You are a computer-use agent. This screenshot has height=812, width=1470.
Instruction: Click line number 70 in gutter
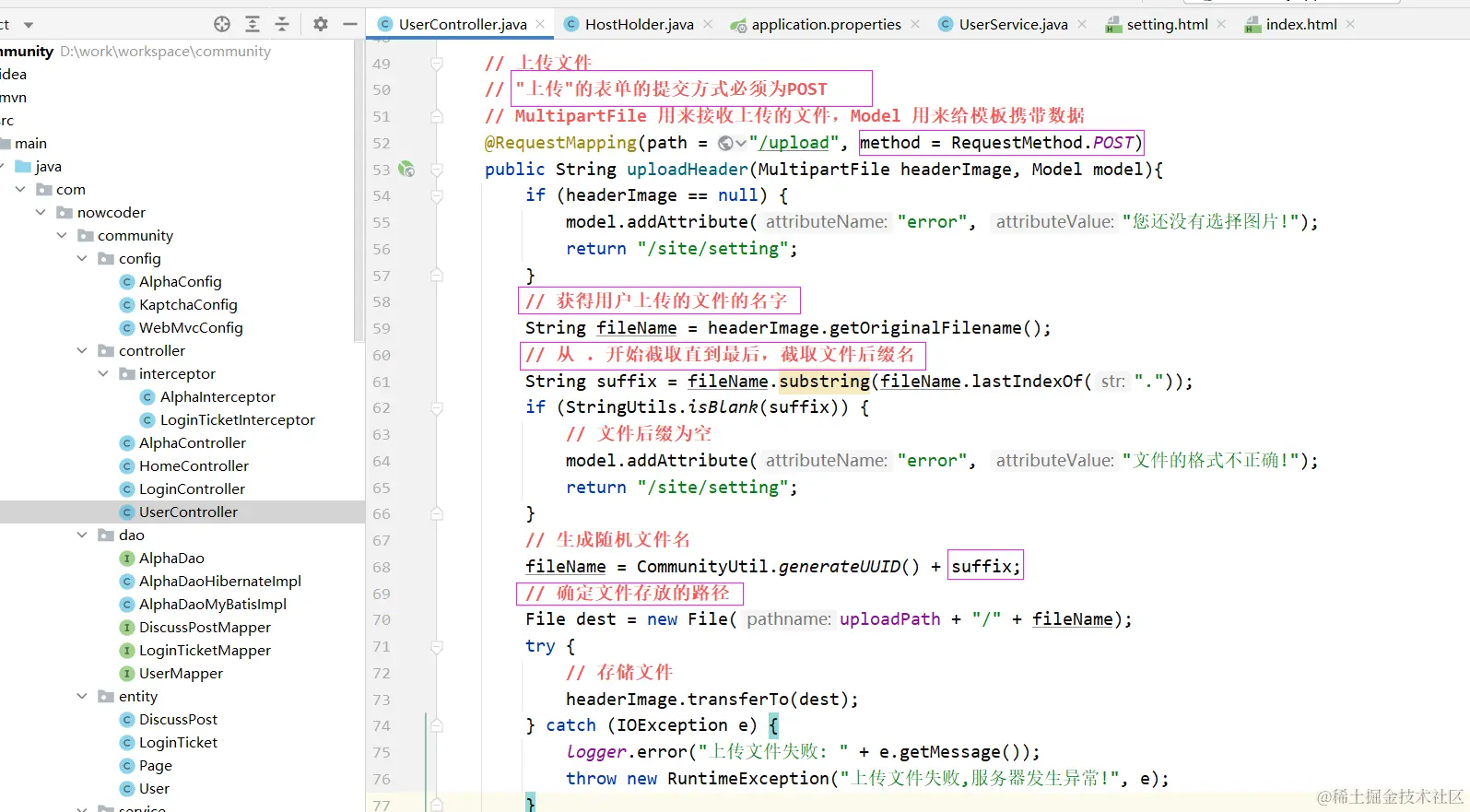382,619
